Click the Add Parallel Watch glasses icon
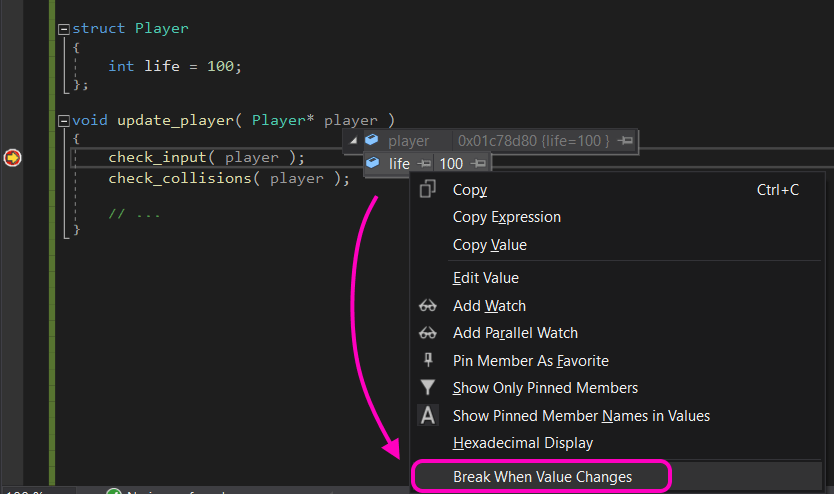Viewport: 834px width, 494px height. [428, 333]
